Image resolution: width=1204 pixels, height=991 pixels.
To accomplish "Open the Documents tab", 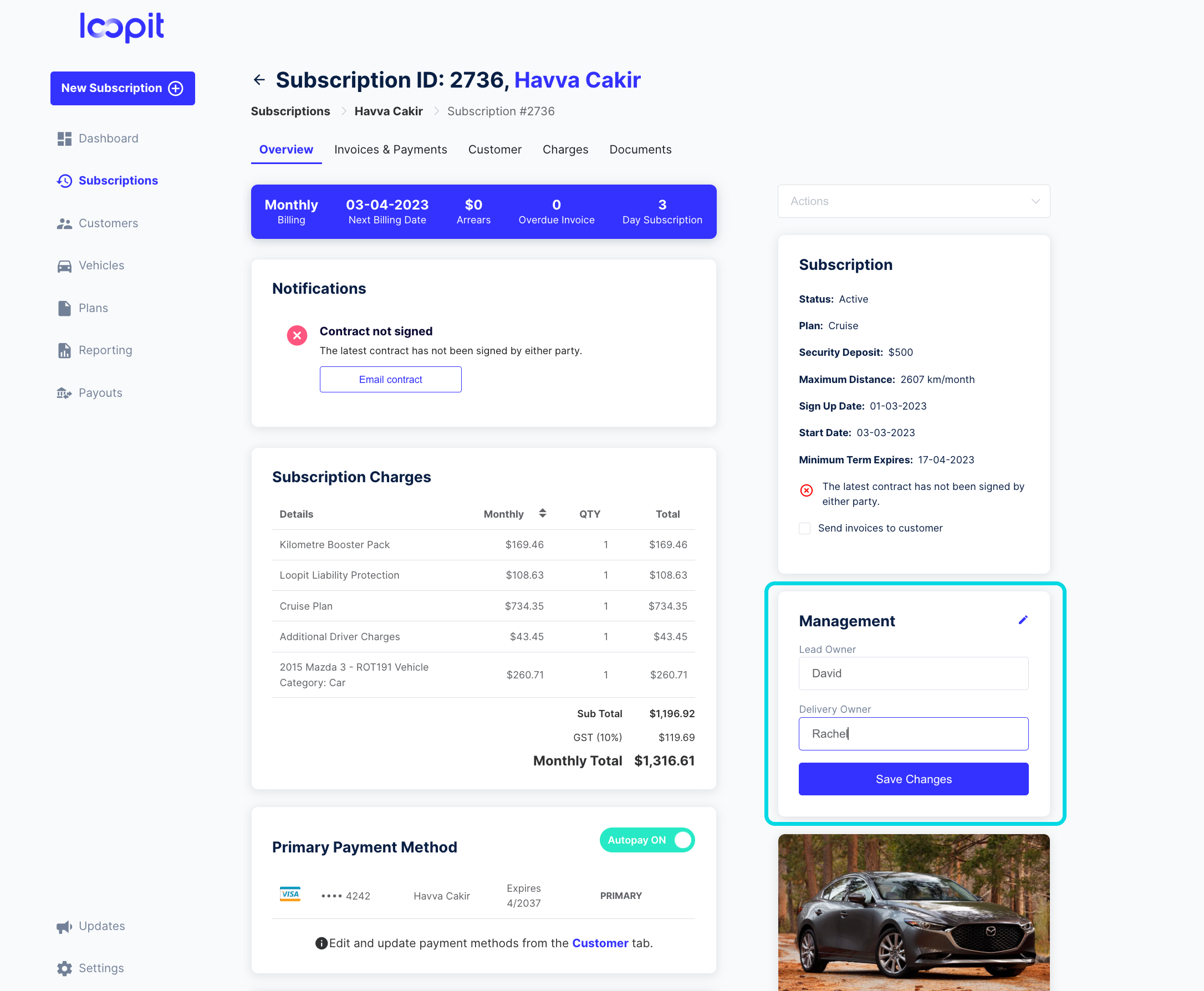I will [x=640, y=150].
